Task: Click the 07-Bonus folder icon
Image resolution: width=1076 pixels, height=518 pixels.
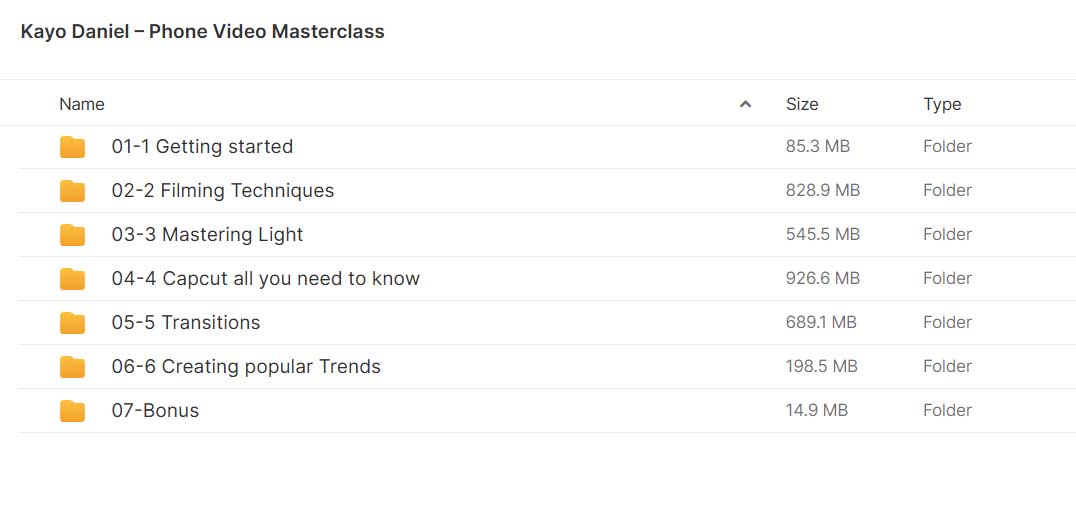Action: (x=72, y=410)
